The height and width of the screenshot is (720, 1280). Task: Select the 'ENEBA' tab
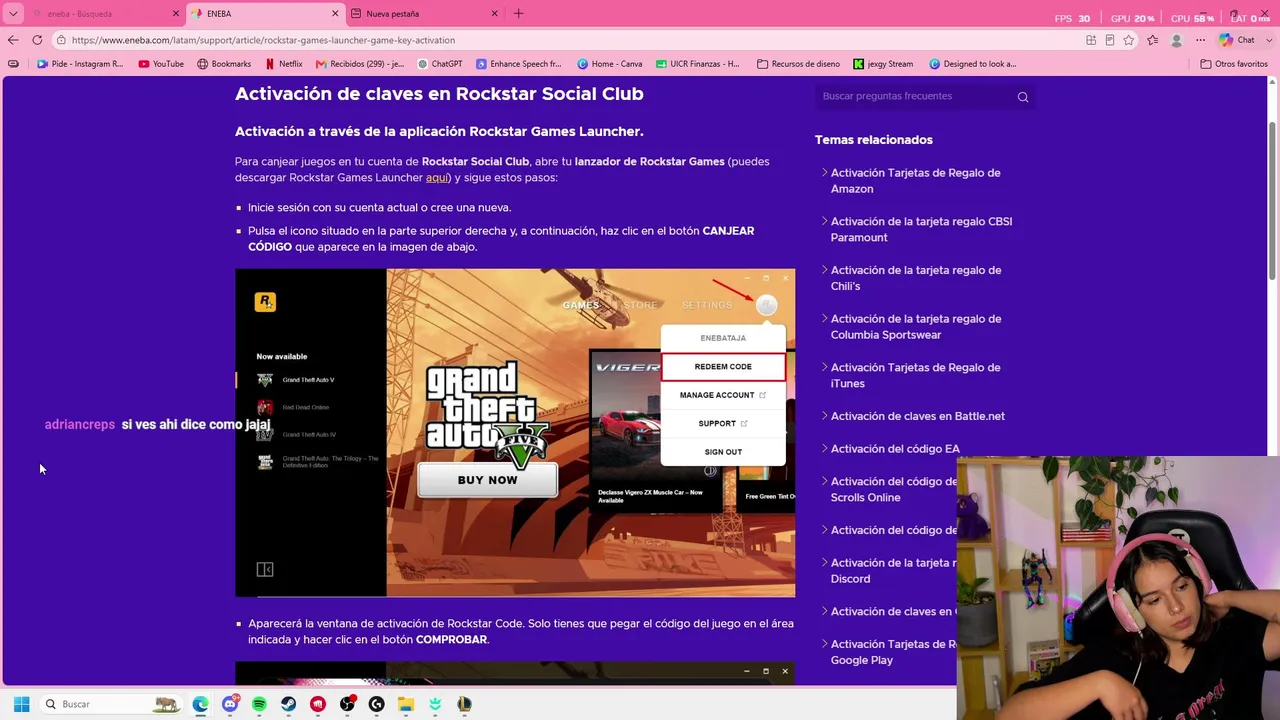pos(266,14)
